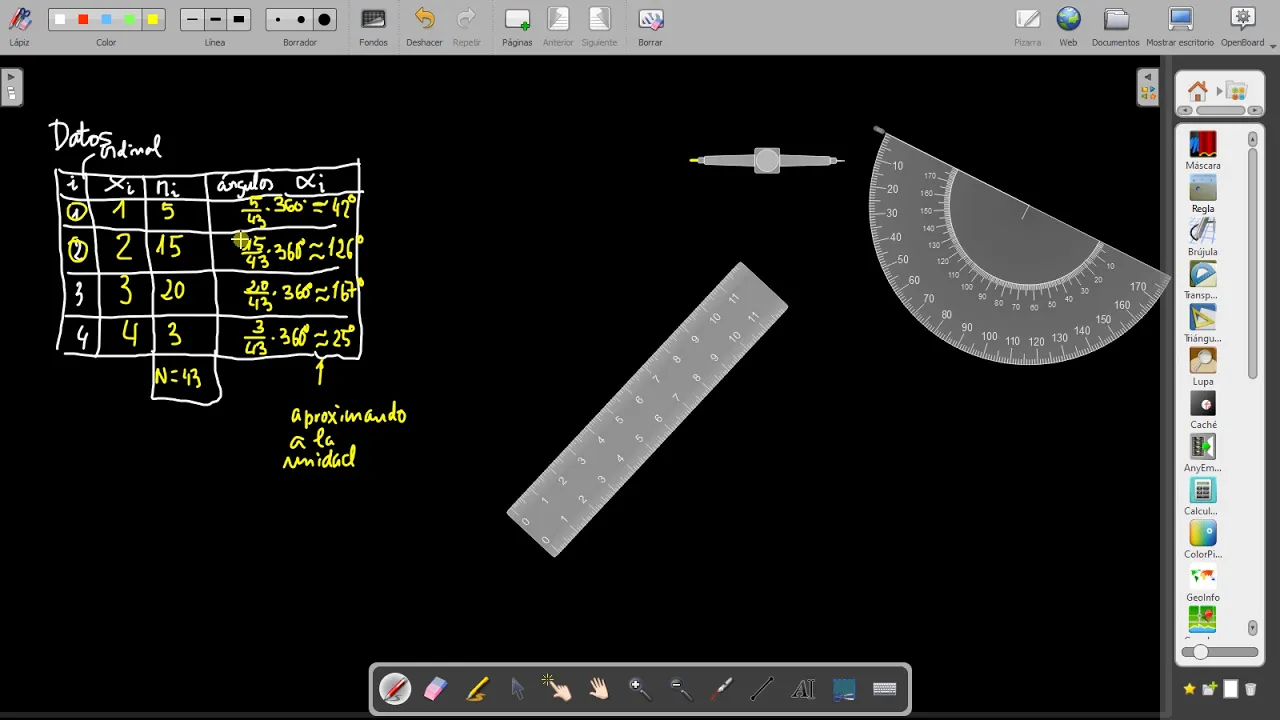Go to the Siguiente page
This screenshot has width=1280, height=720.
(x=599, y=27)
